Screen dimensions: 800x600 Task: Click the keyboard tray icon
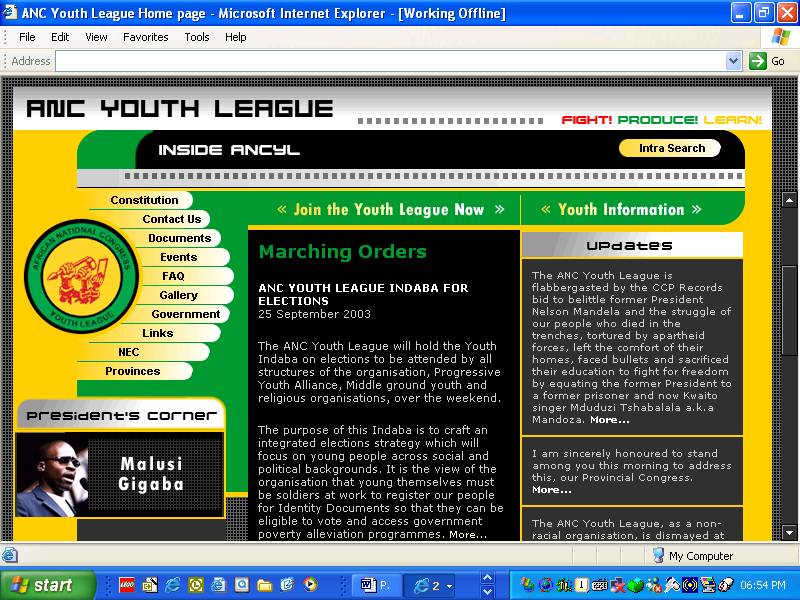point(599,585)
